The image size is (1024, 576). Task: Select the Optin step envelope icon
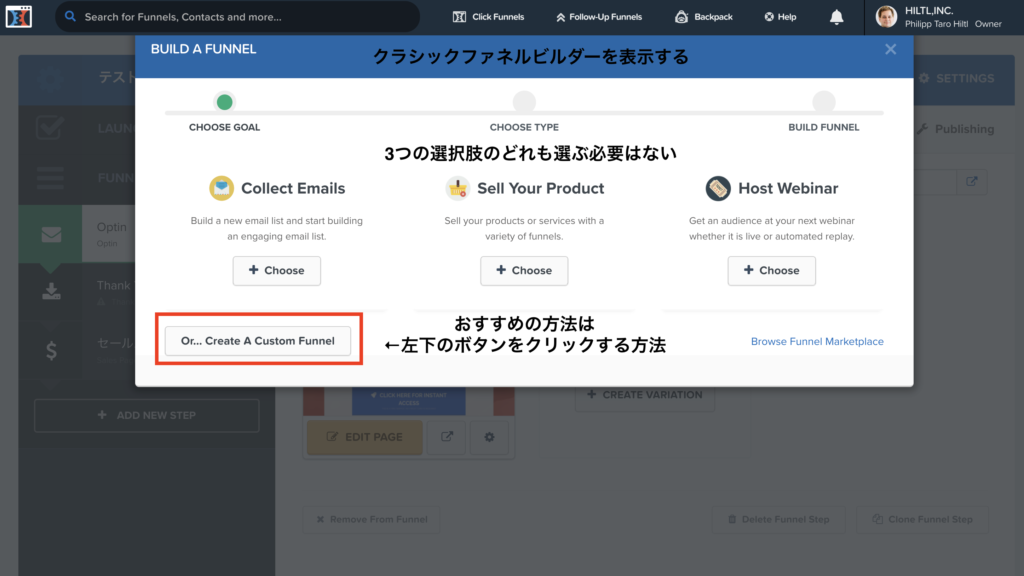click(51, 234)
